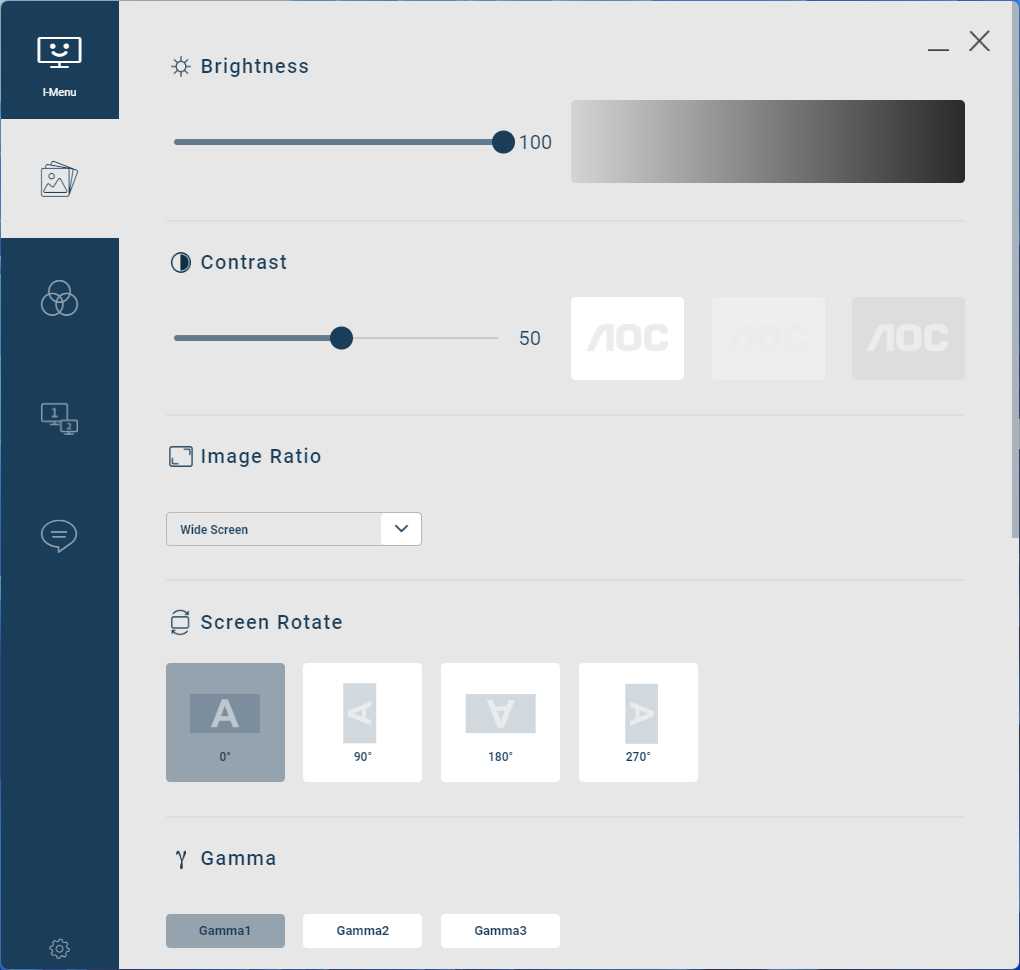Screen dimensions: 1020x970
Task: Choose the Gamma1 button
Action: pyautogui.click(x=225, y=930)
